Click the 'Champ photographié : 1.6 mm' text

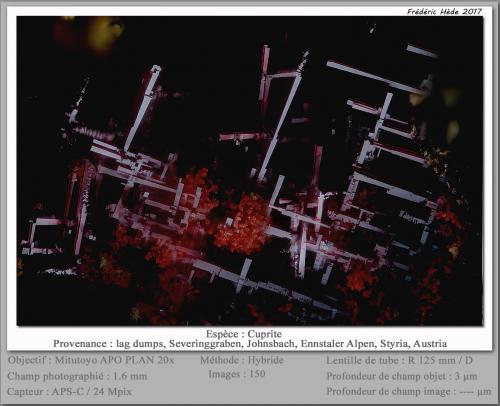(77, 376)
